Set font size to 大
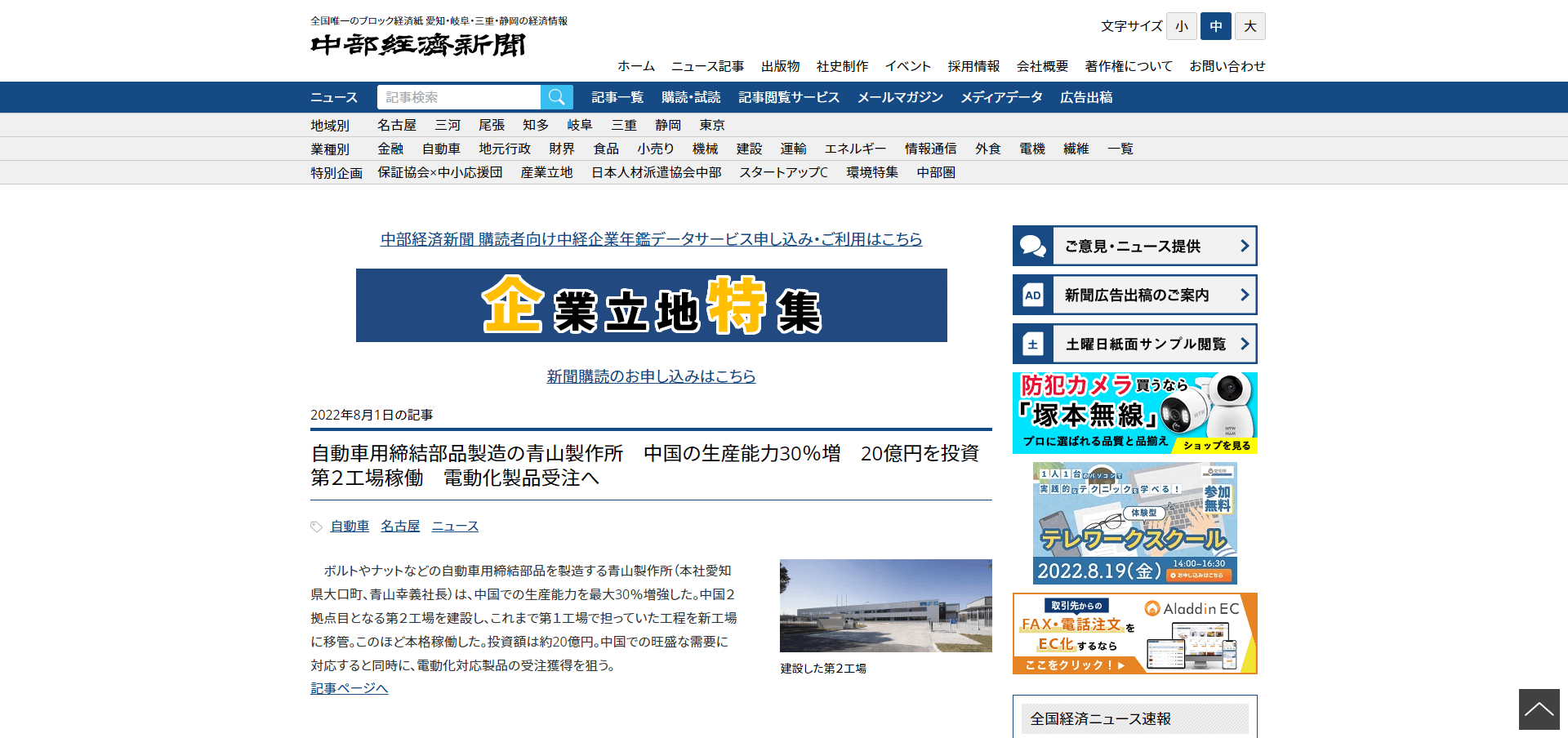This screenshot has width=1568, height=738. point(1249,26)
